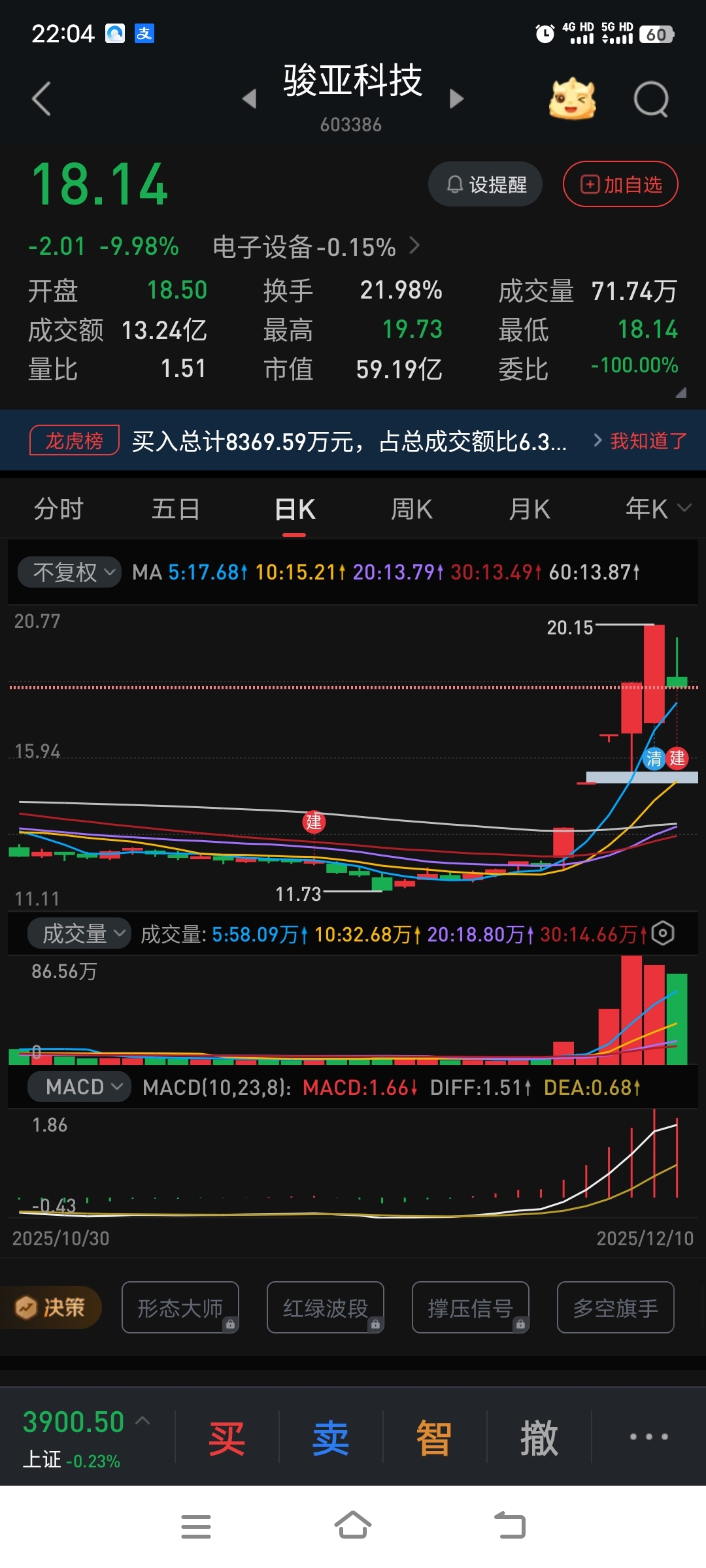Open 龙虎榜 tag

tap(74, 440)
